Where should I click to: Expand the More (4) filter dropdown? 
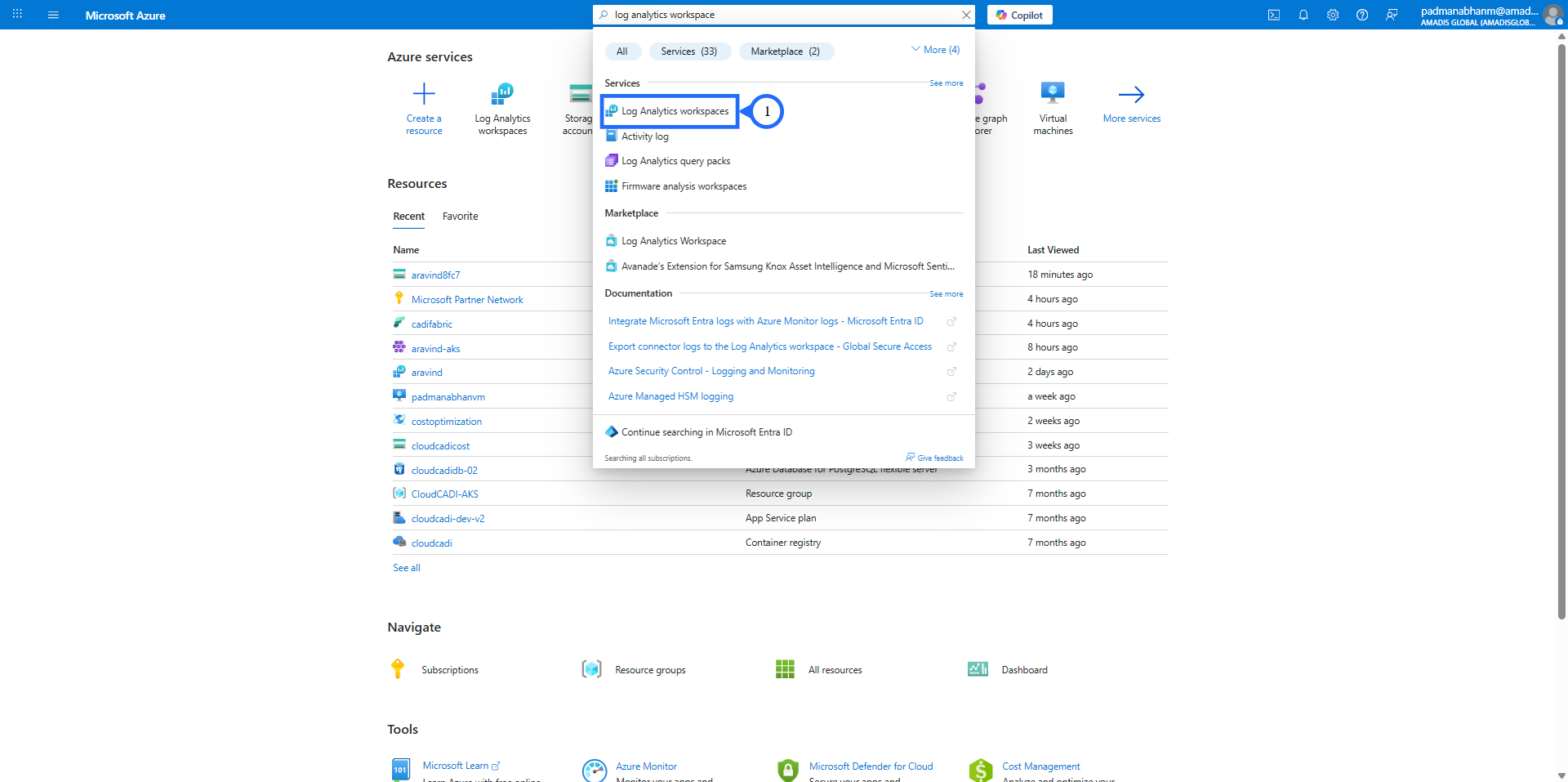[x=936, y=50]
